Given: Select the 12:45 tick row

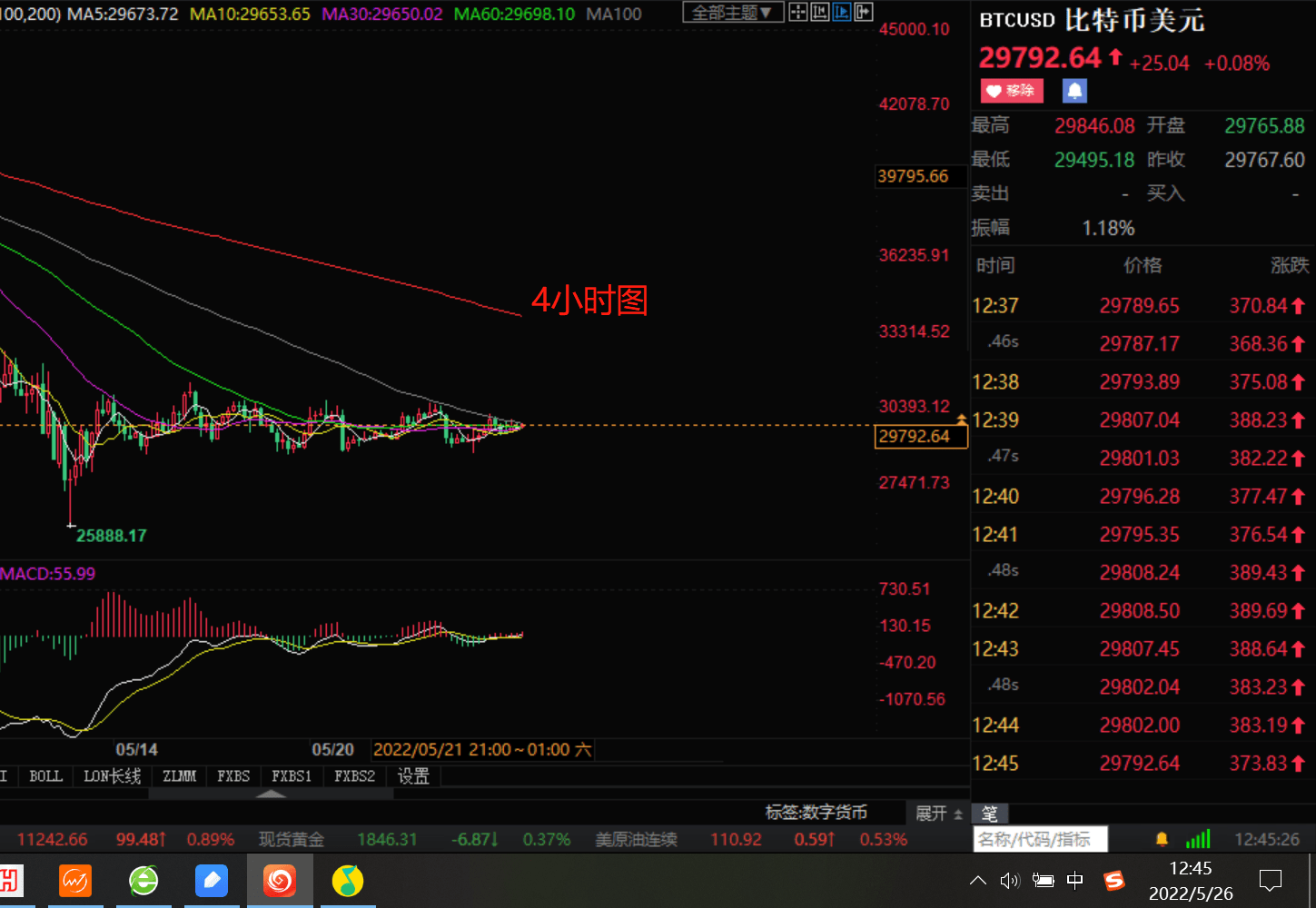Looking at the screenshot, I should tap(1142, 764).
